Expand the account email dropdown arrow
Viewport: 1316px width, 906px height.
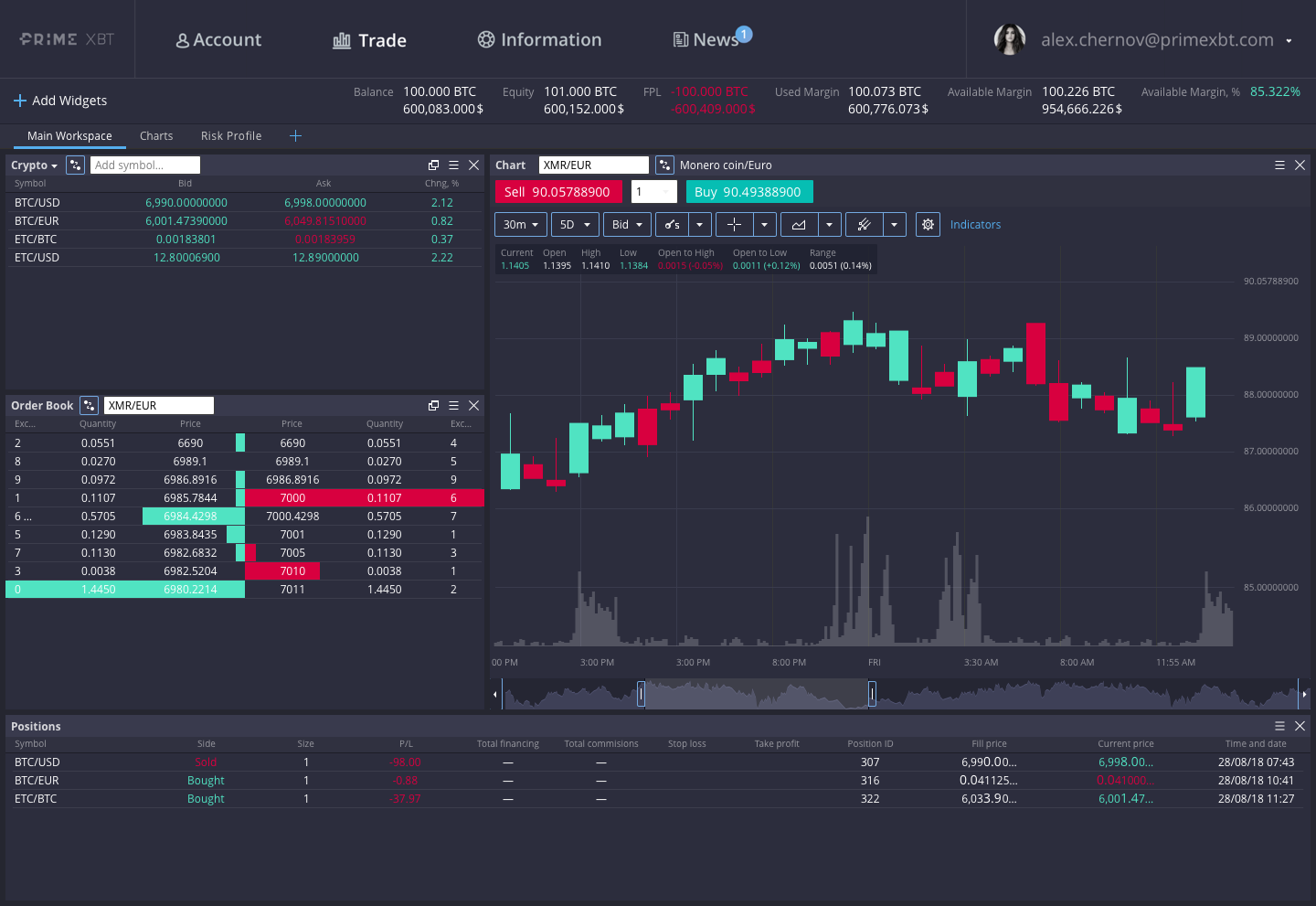click(x=1289, y=41)
